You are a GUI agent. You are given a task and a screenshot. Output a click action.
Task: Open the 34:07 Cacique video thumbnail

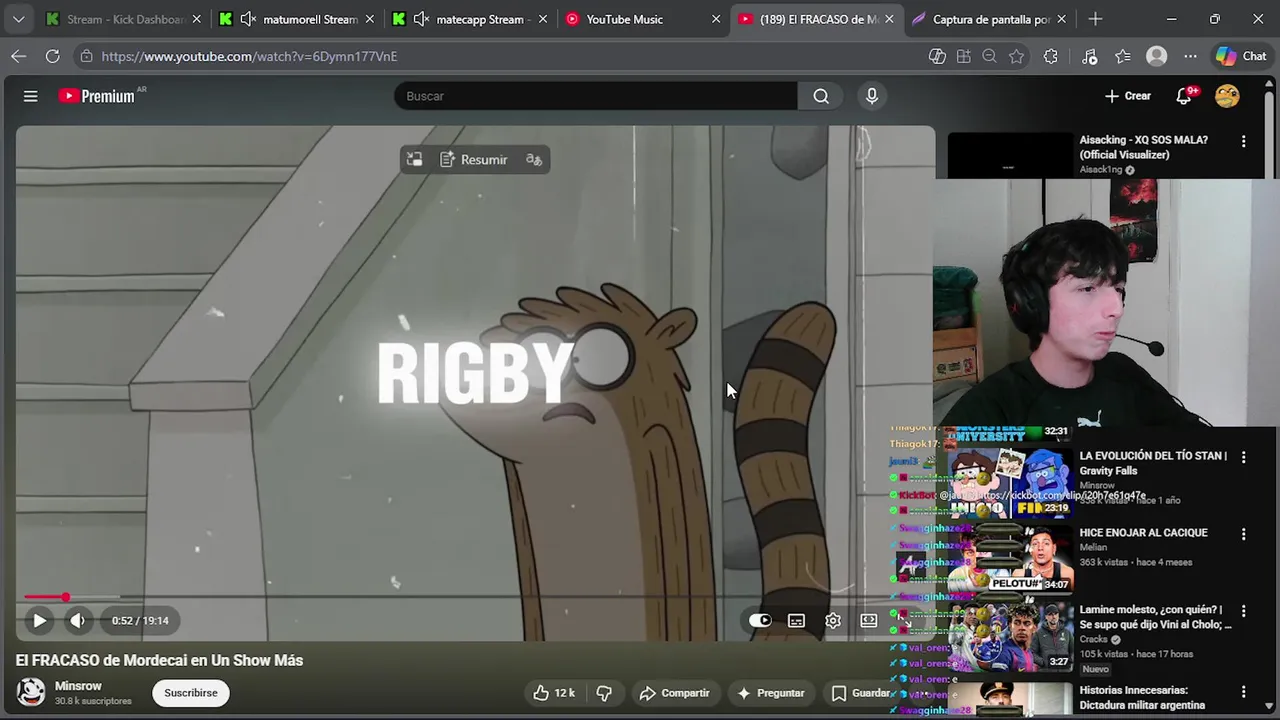(1010, 560)
